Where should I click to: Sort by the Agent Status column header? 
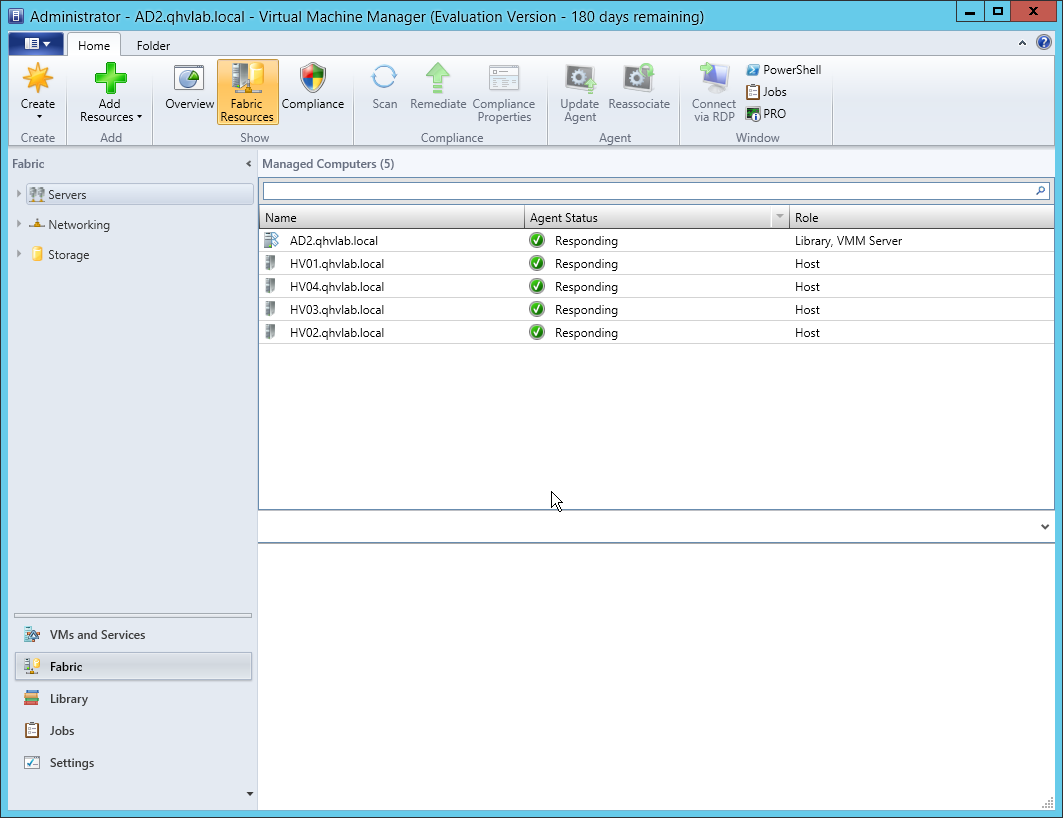(x=649, y=218)
